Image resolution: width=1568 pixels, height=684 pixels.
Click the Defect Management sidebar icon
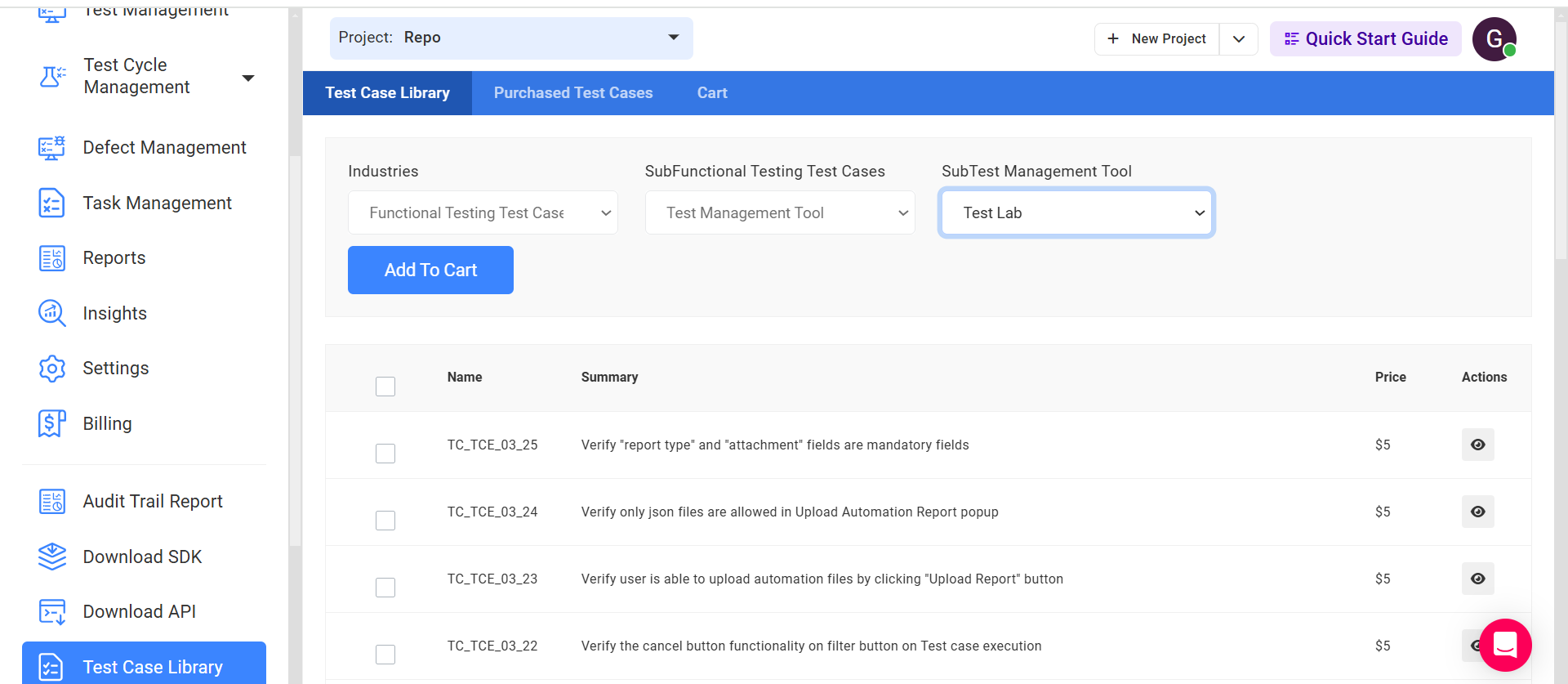(52, 148)
